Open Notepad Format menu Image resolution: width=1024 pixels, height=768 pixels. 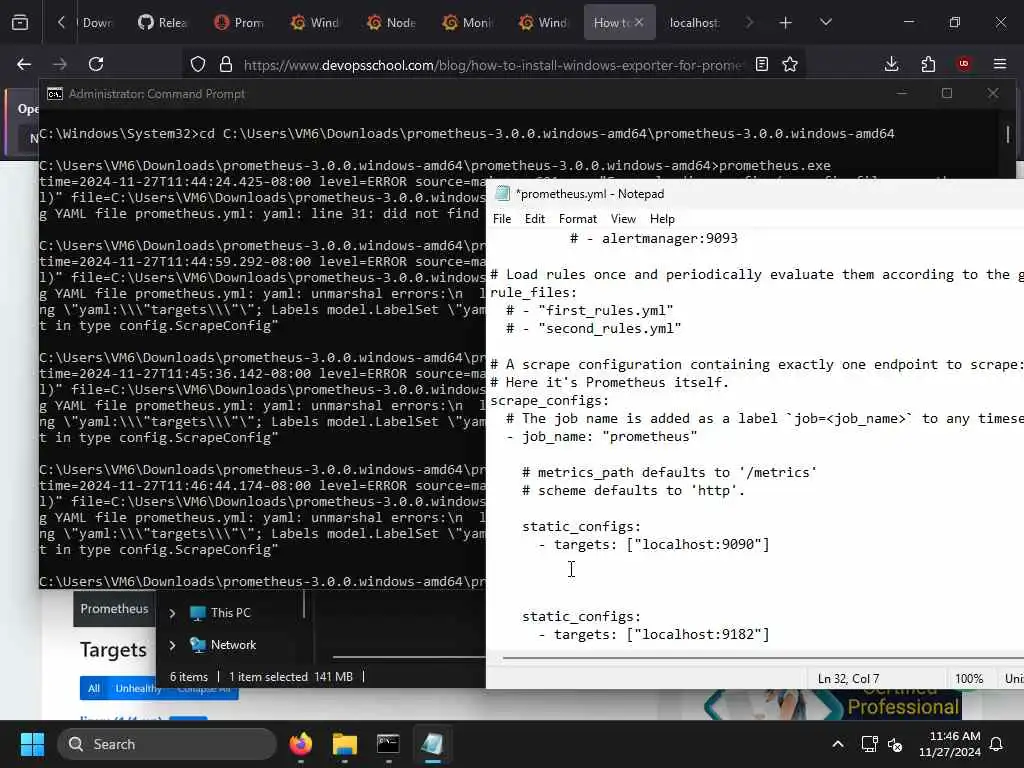click(x=578, y=219)
